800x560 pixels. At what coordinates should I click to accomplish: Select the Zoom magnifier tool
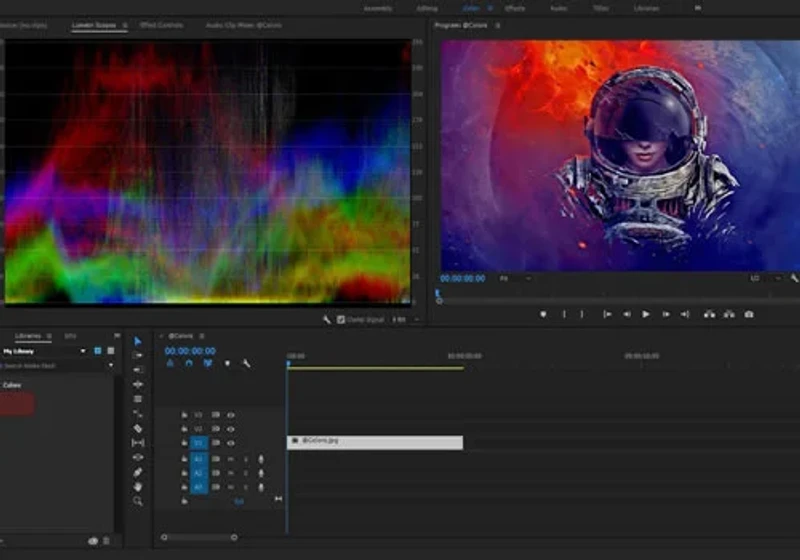(x=138, y=501)
